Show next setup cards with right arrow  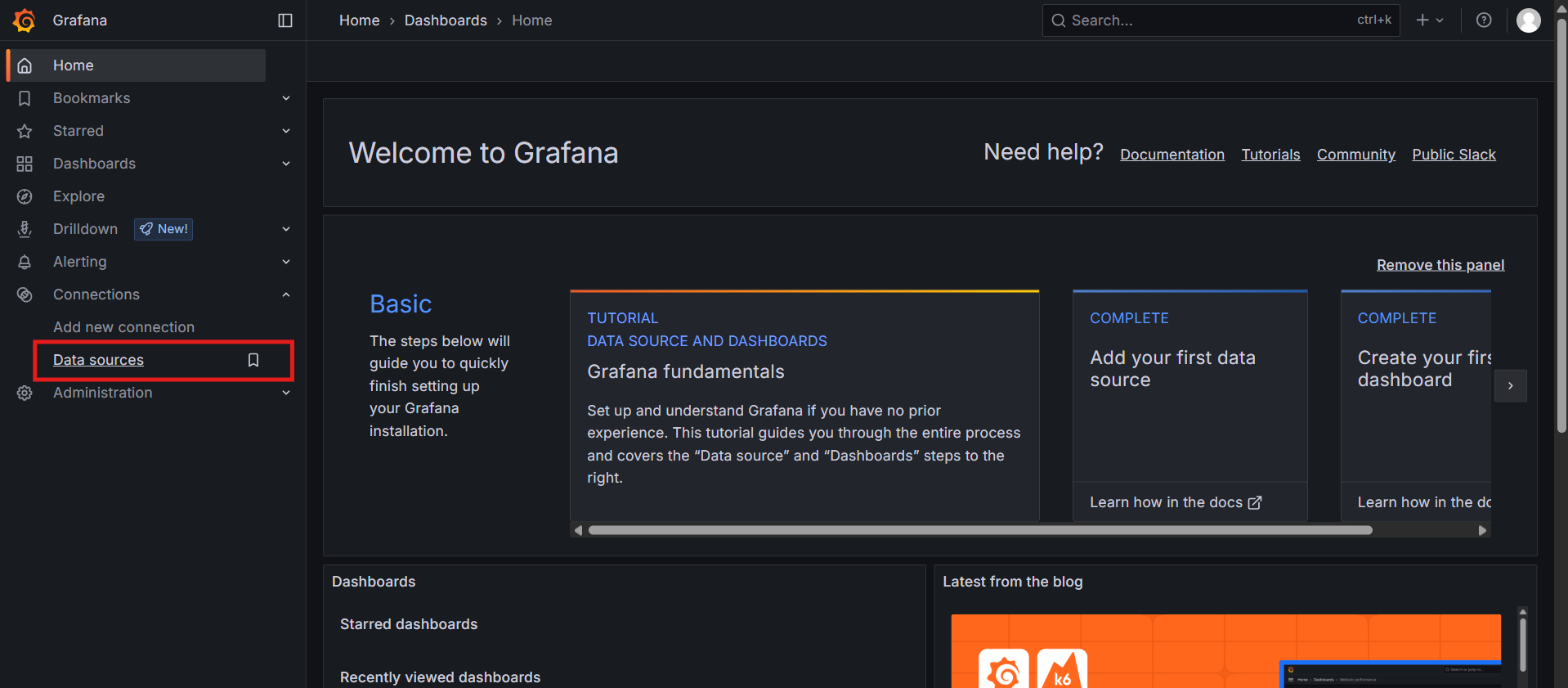[1511, 385]
